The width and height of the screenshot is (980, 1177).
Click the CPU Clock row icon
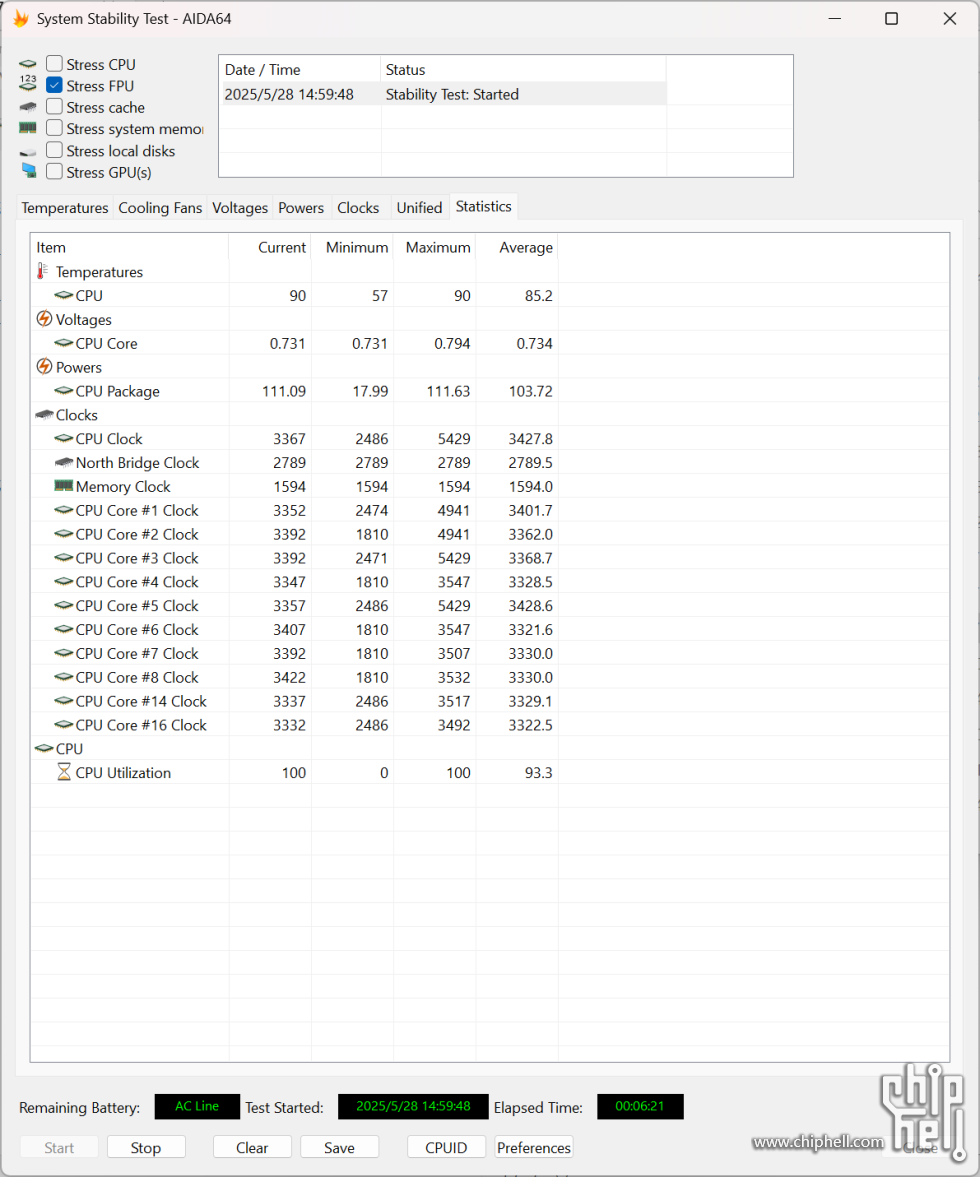[64, 438]
